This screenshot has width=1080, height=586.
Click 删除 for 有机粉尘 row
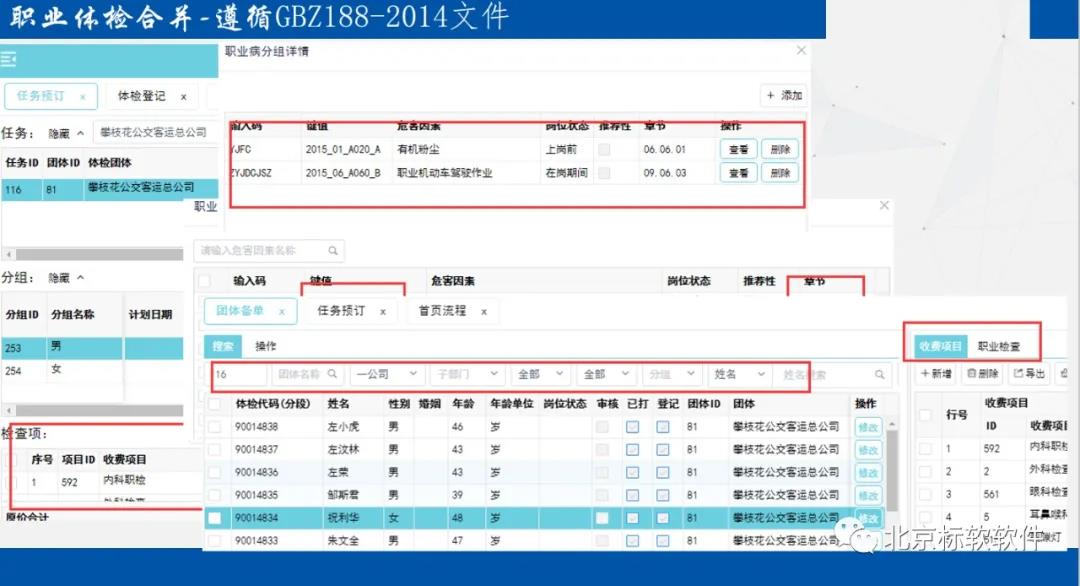coord(780,149)
